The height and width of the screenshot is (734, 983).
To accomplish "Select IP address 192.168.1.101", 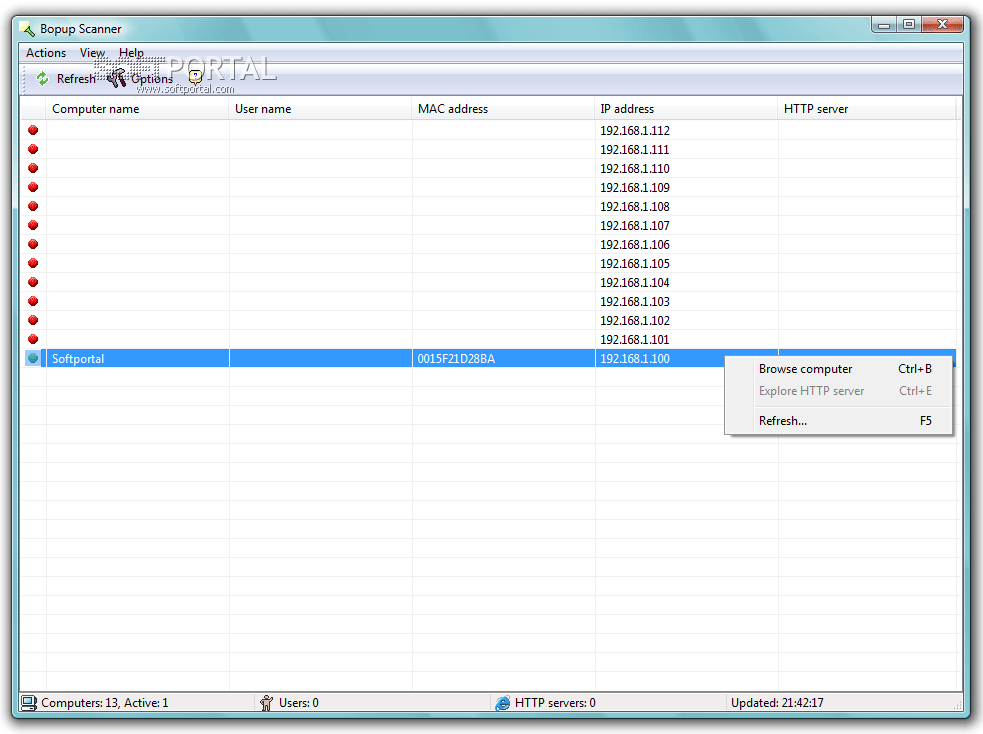I will (x=635, y=340).
